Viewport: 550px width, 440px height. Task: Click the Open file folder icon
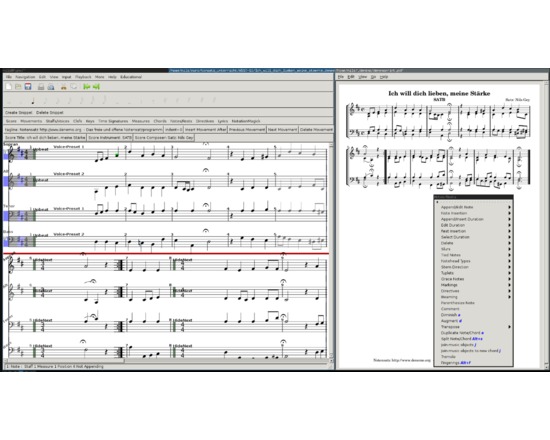point(18,87)
